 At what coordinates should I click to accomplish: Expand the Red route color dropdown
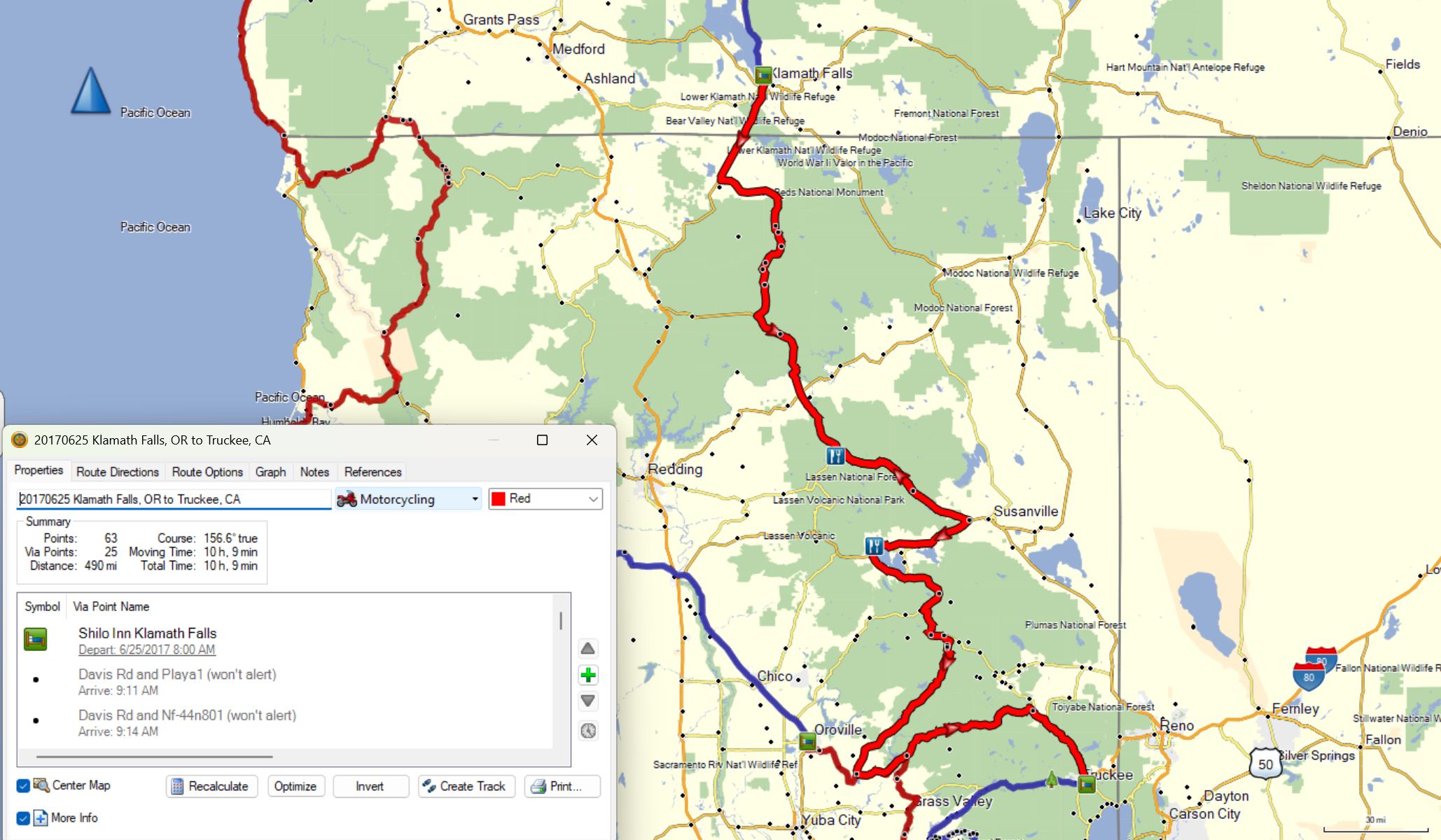(545, 499)
